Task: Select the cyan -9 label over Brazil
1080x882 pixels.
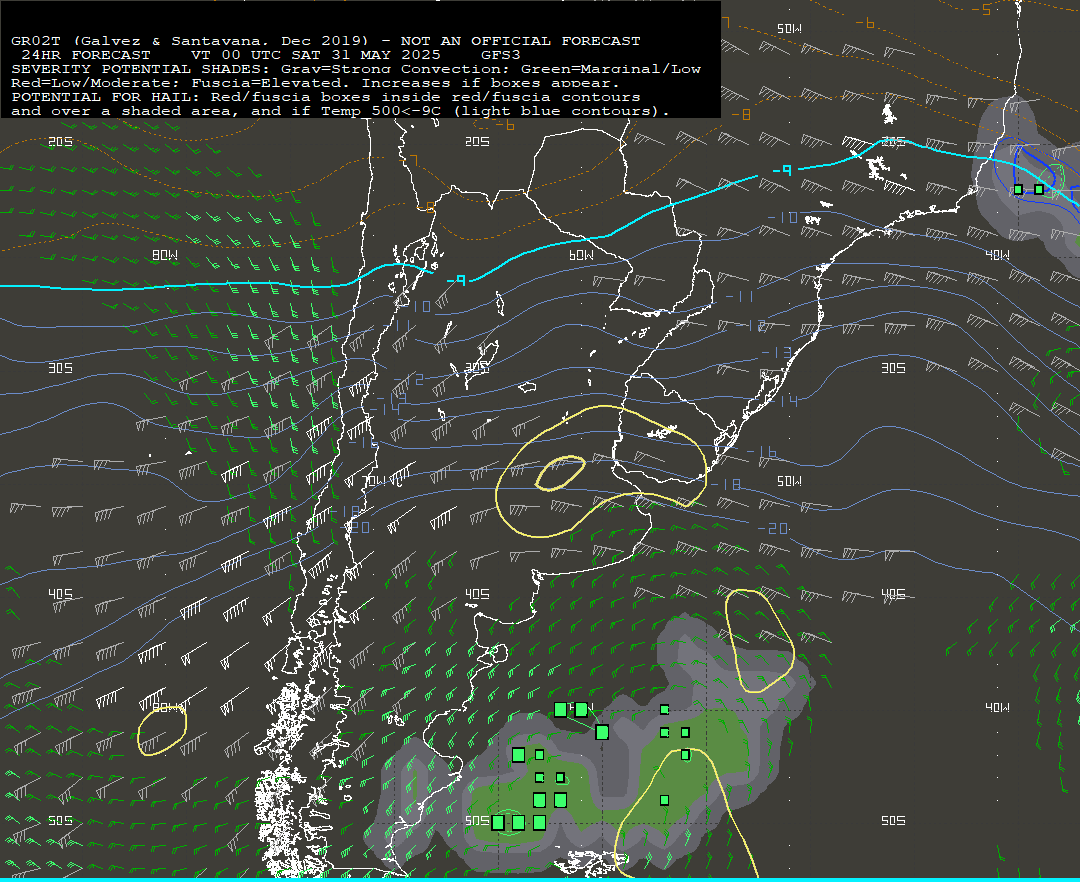Action: click(x=782, y=169)
